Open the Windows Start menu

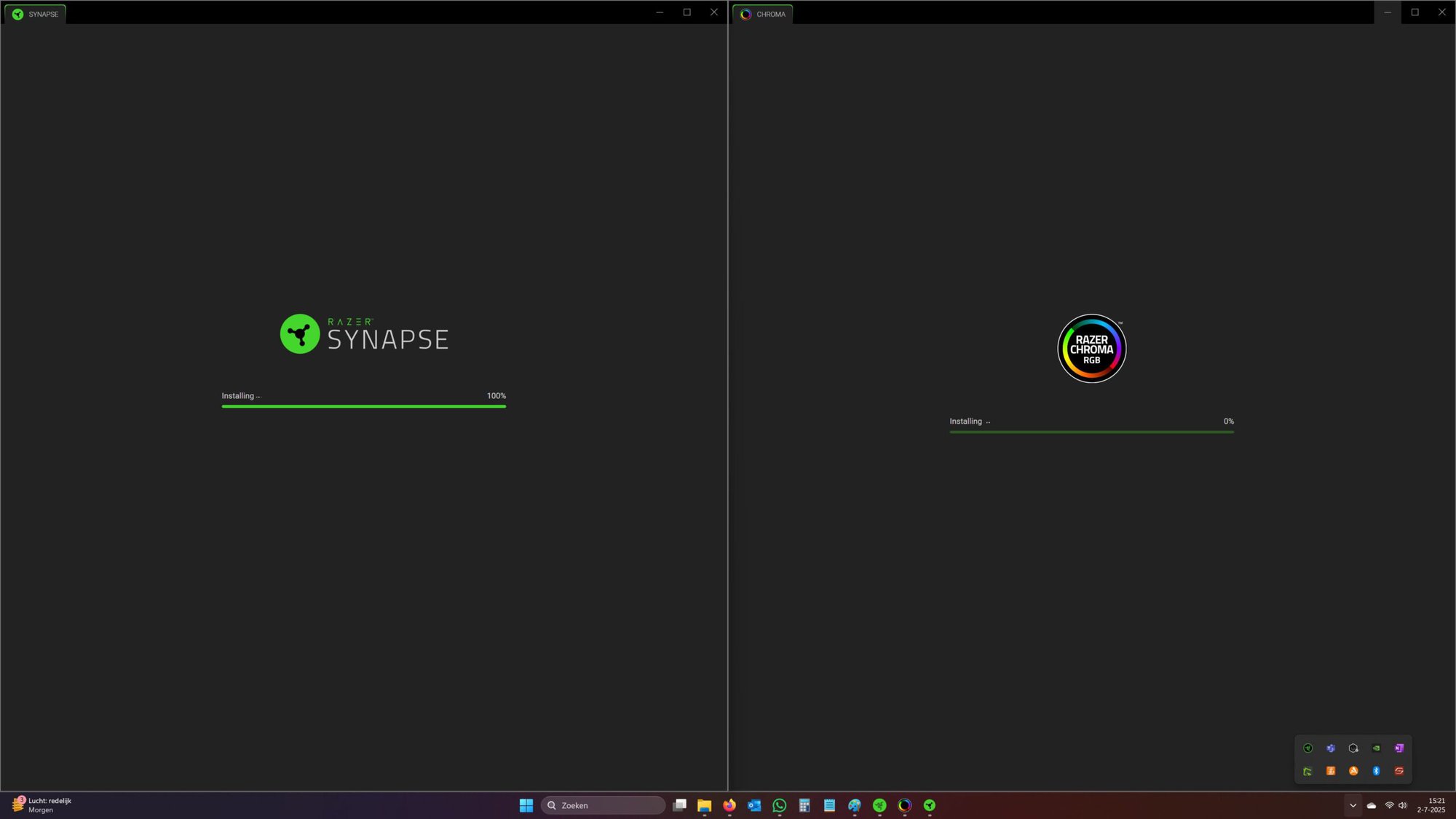tap(526, 805)
